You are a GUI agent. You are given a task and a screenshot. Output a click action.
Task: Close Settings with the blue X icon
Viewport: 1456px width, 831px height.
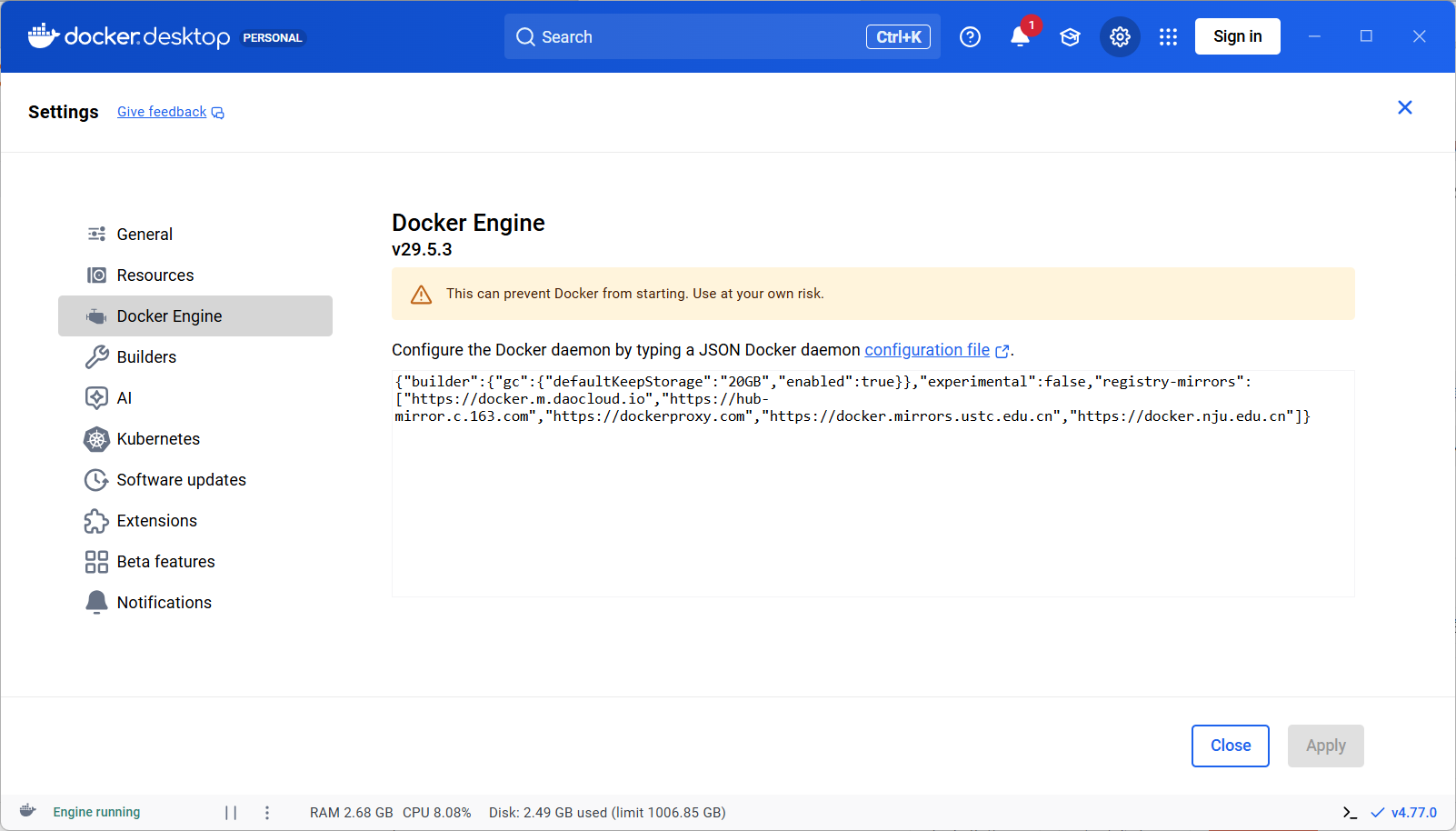[1404, 107]
